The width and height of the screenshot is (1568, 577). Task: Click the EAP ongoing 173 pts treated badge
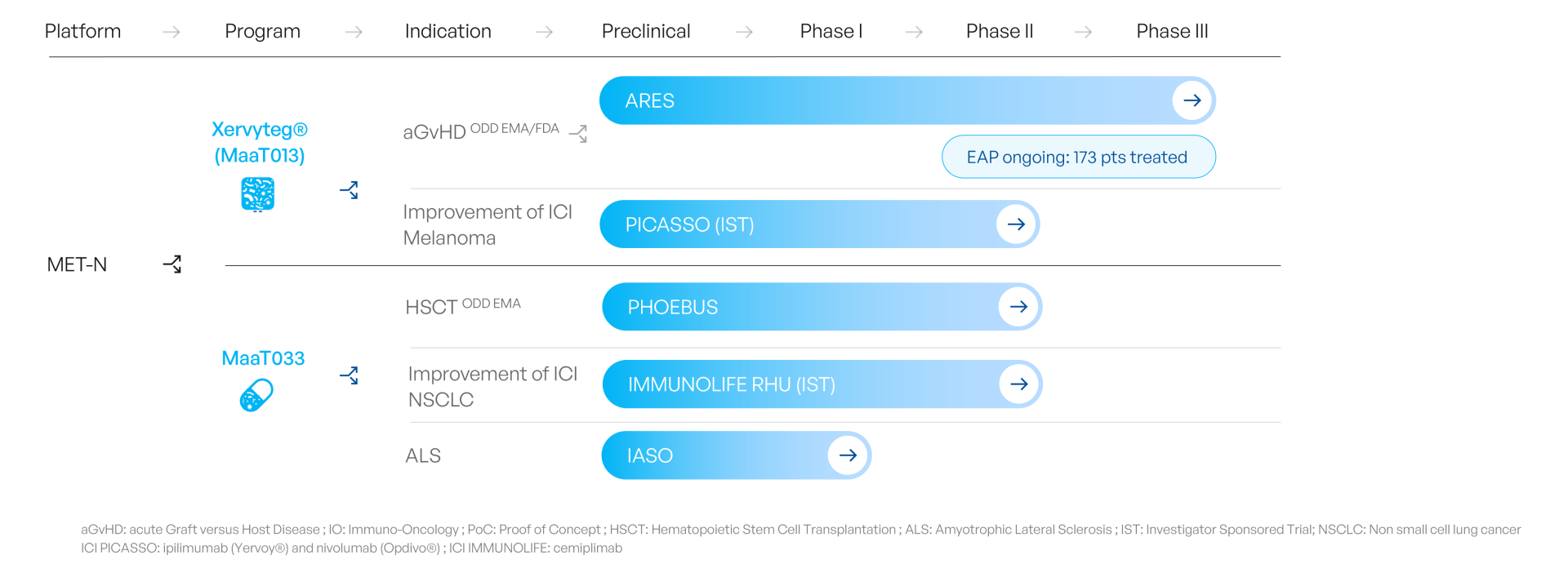[1078, 157]
